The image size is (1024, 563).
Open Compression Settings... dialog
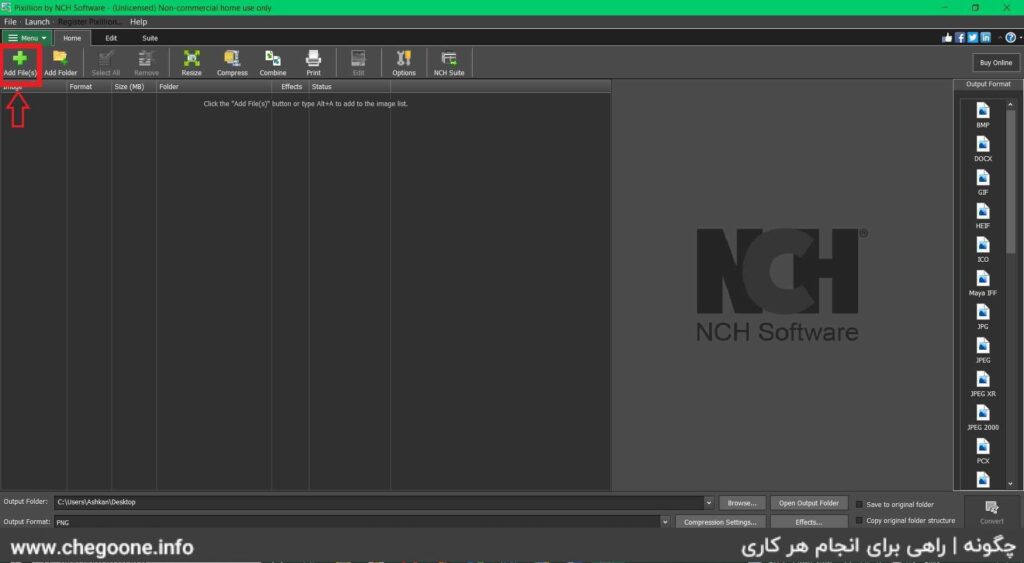point(720,522)
